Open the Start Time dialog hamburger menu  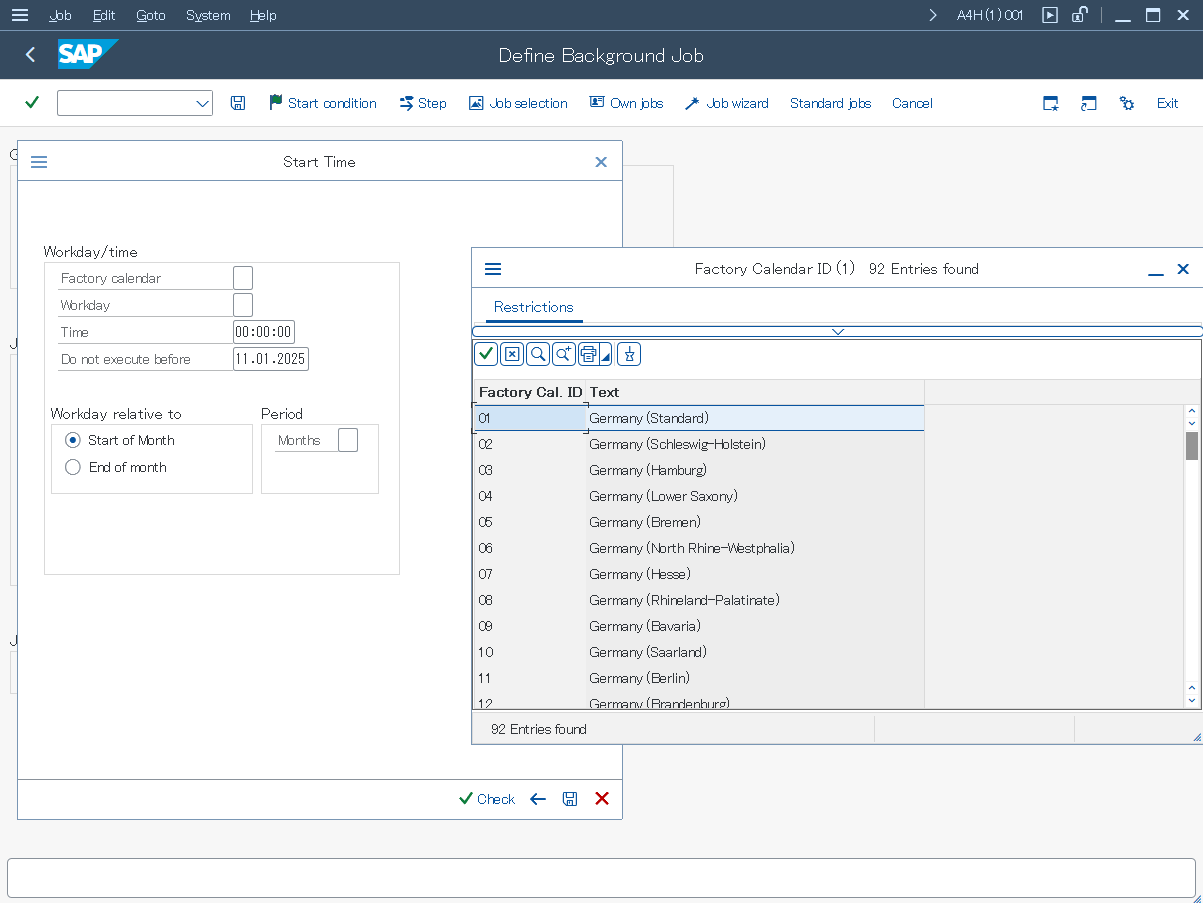click(x=39, y=162)
